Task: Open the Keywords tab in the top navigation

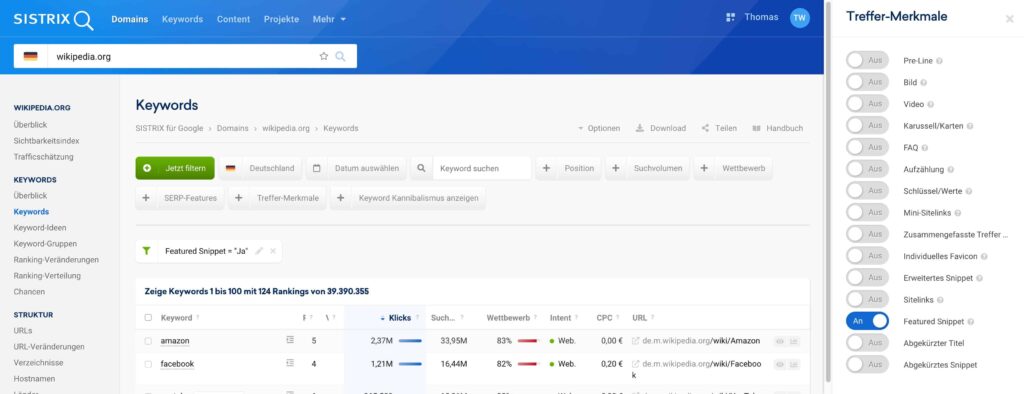Action: [x=182, y=19]
